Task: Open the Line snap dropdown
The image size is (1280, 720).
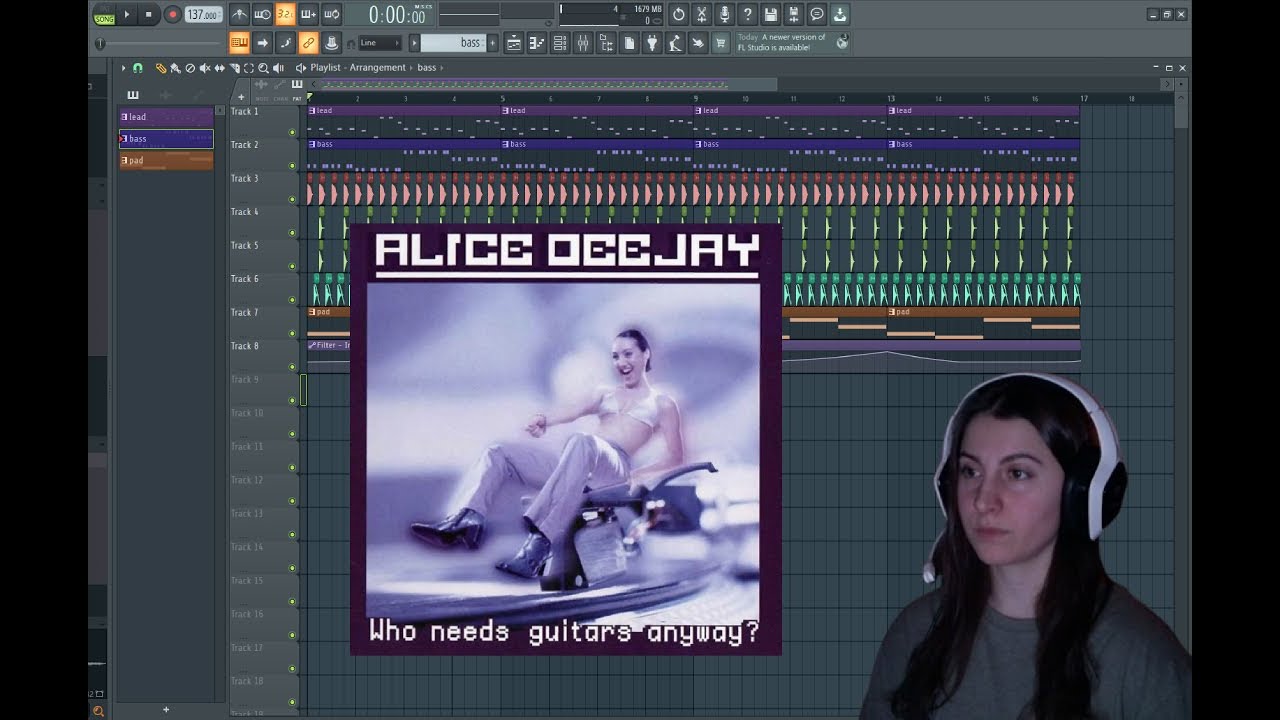Action: (380, 43)
